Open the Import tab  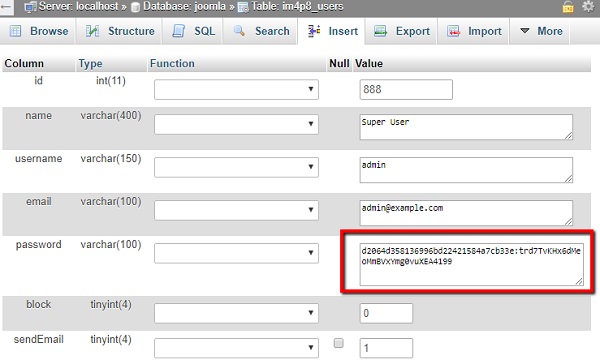(x=474, y=31)
